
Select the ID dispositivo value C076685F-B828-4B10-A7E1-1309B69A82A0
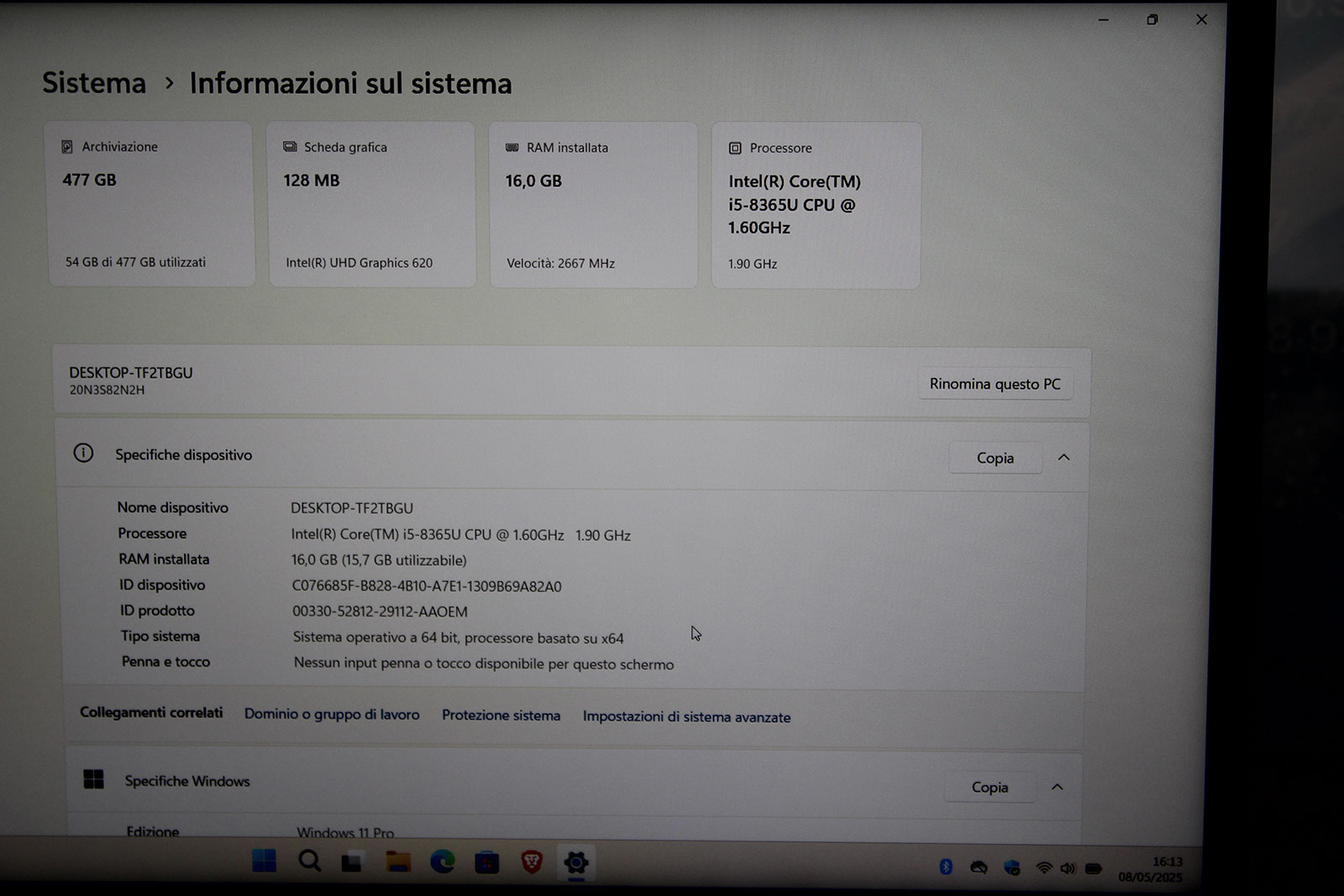427,586
